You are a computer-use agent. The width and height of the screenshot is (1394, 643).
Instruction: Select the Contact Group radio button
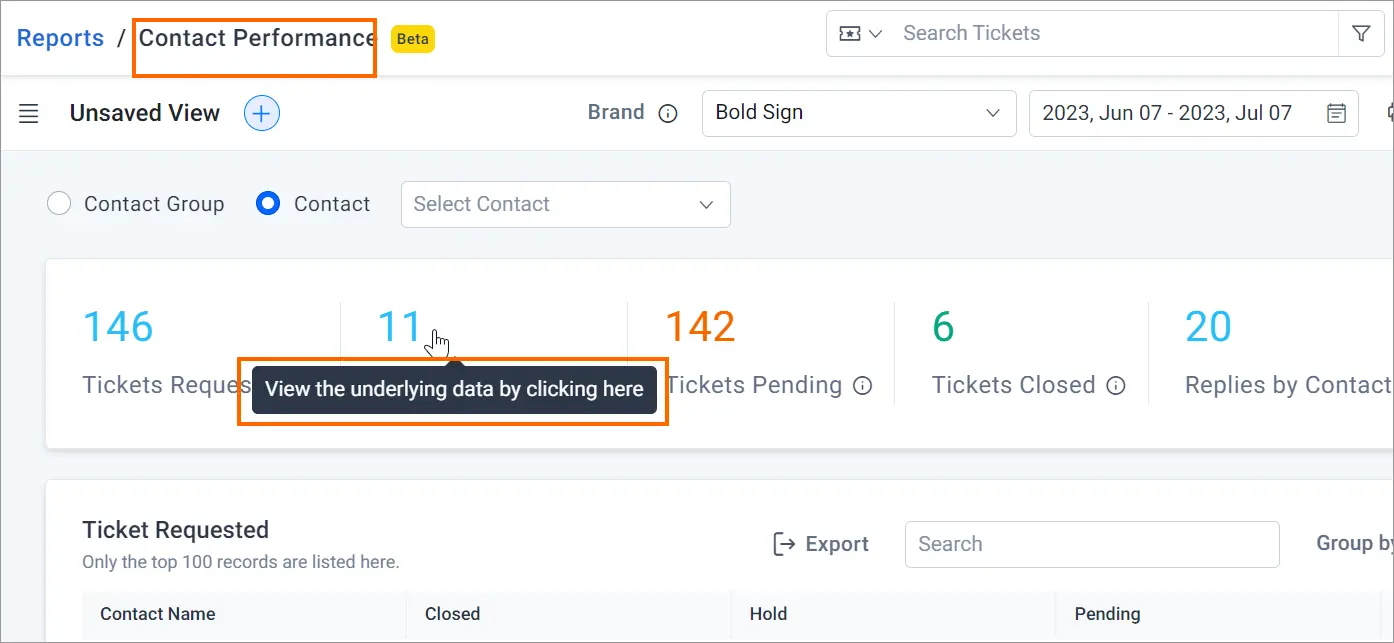pyautogui.click(x=59, y=204)
